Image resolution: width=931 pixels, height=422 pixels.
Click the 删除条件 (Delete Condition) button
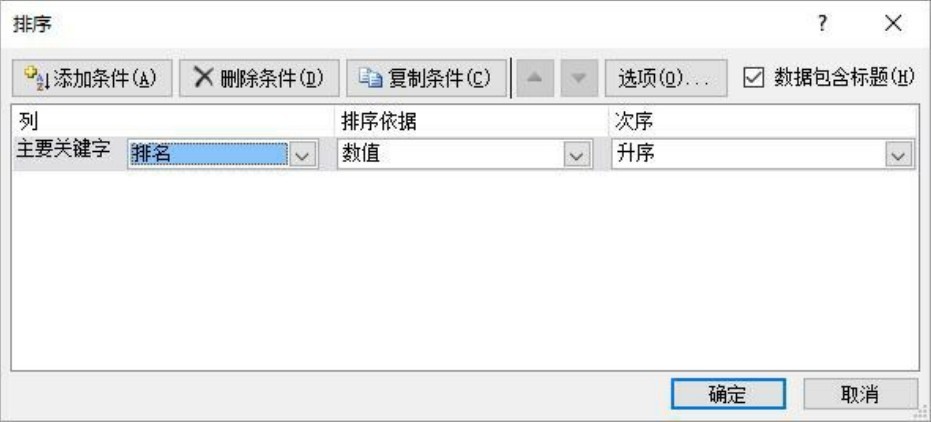(259, 78)
